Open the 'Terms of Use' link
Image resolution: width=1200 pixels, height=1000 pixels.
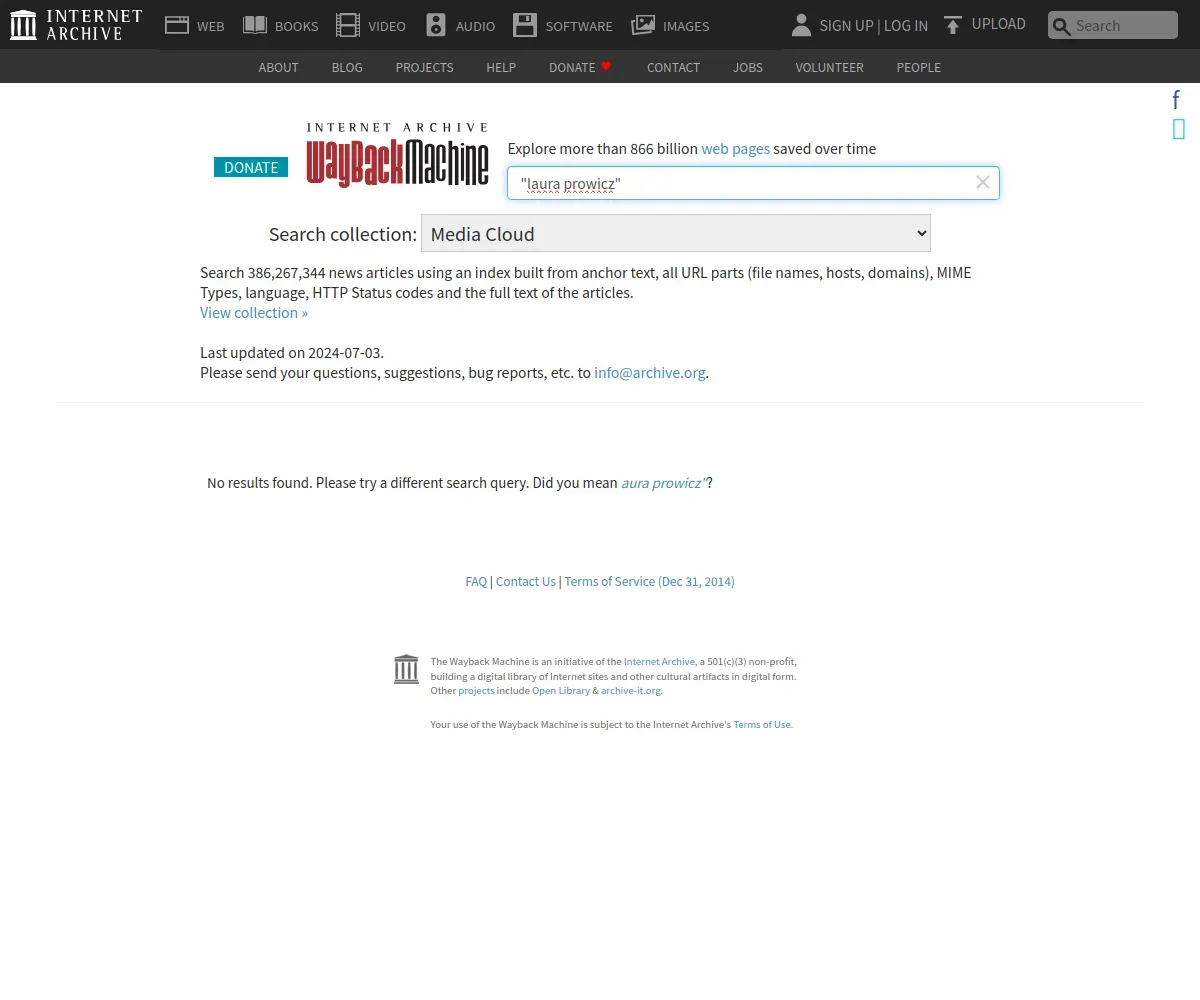pyautogui.click(x=762, y=724)
